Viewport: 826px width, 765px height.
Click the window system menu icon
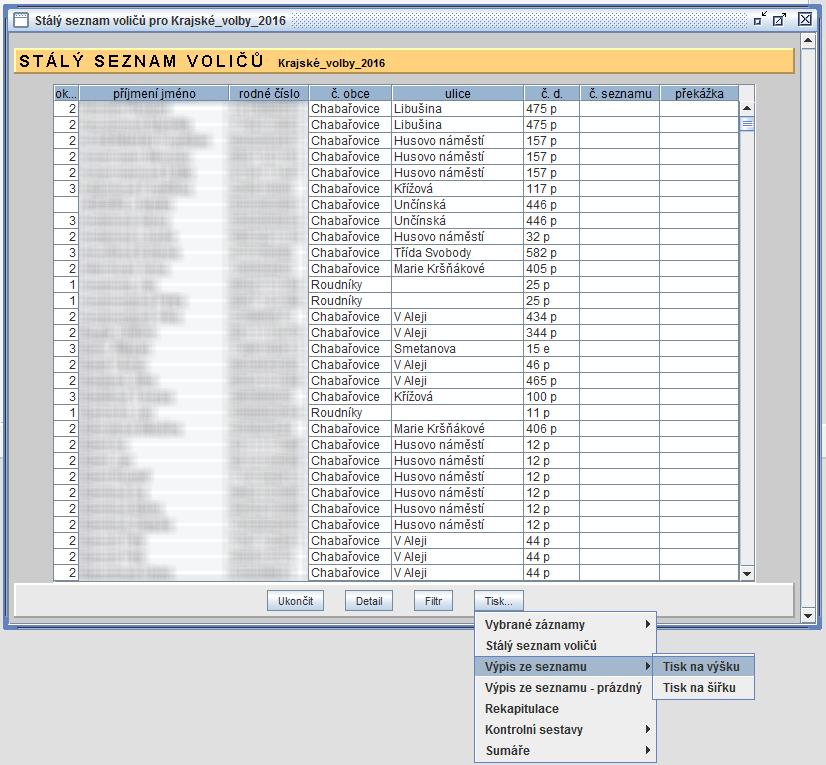click(20, 20)
